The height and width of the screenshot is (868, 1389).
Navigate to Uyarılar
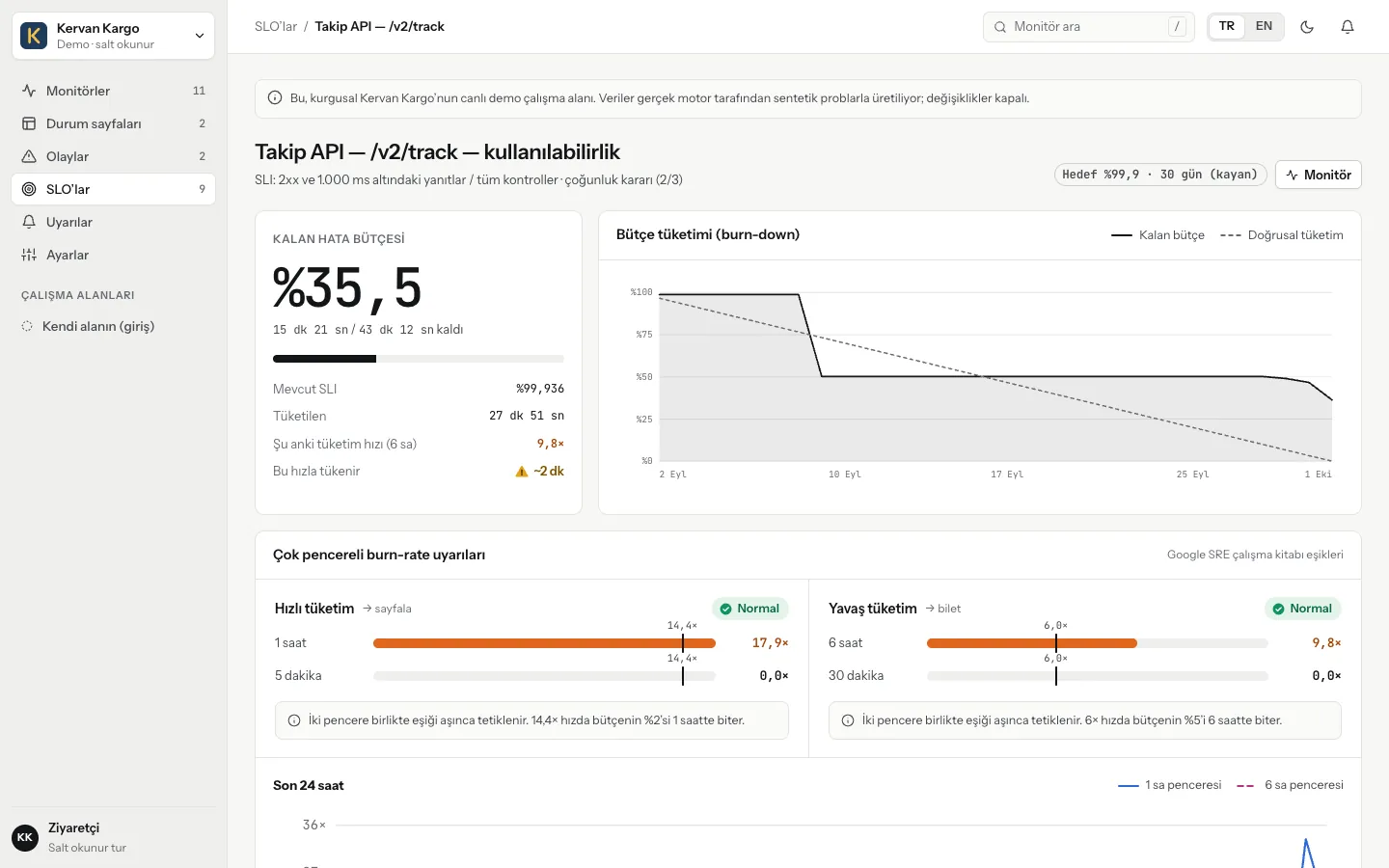click(113, 222)
